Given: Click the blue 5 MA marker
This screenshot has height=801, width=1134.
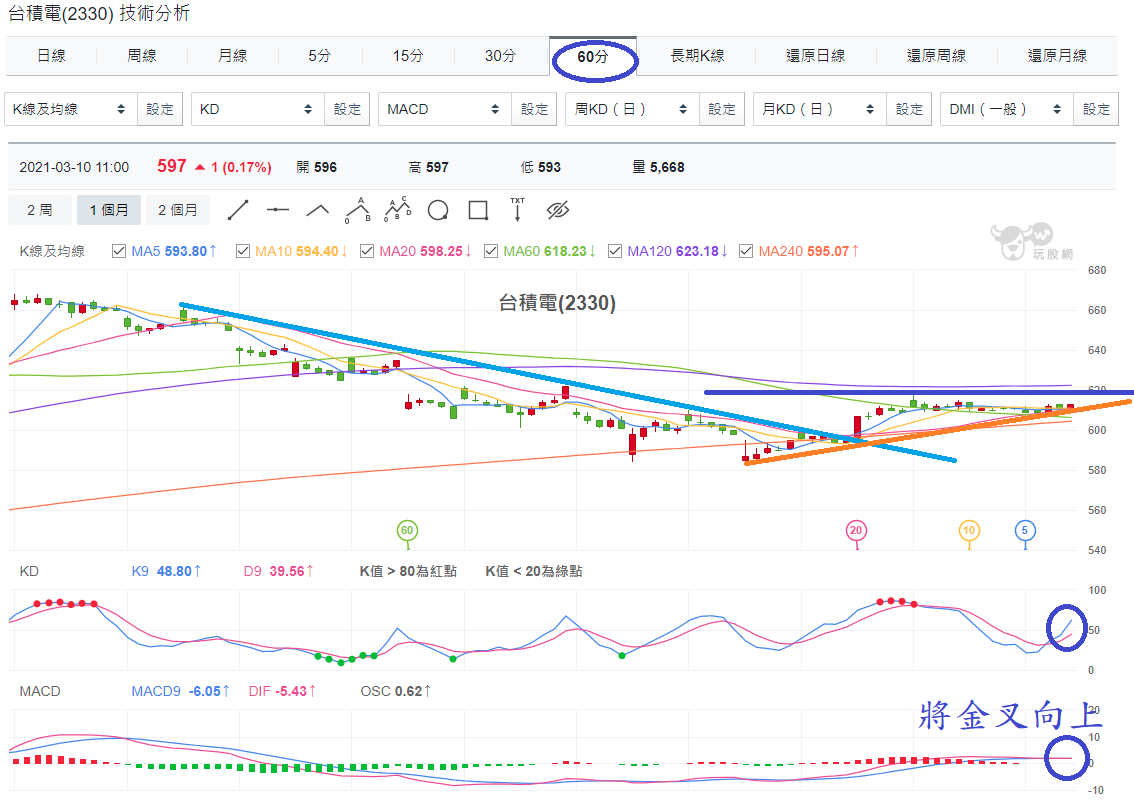Looking at the screenshot, I should coord(1025,531).
